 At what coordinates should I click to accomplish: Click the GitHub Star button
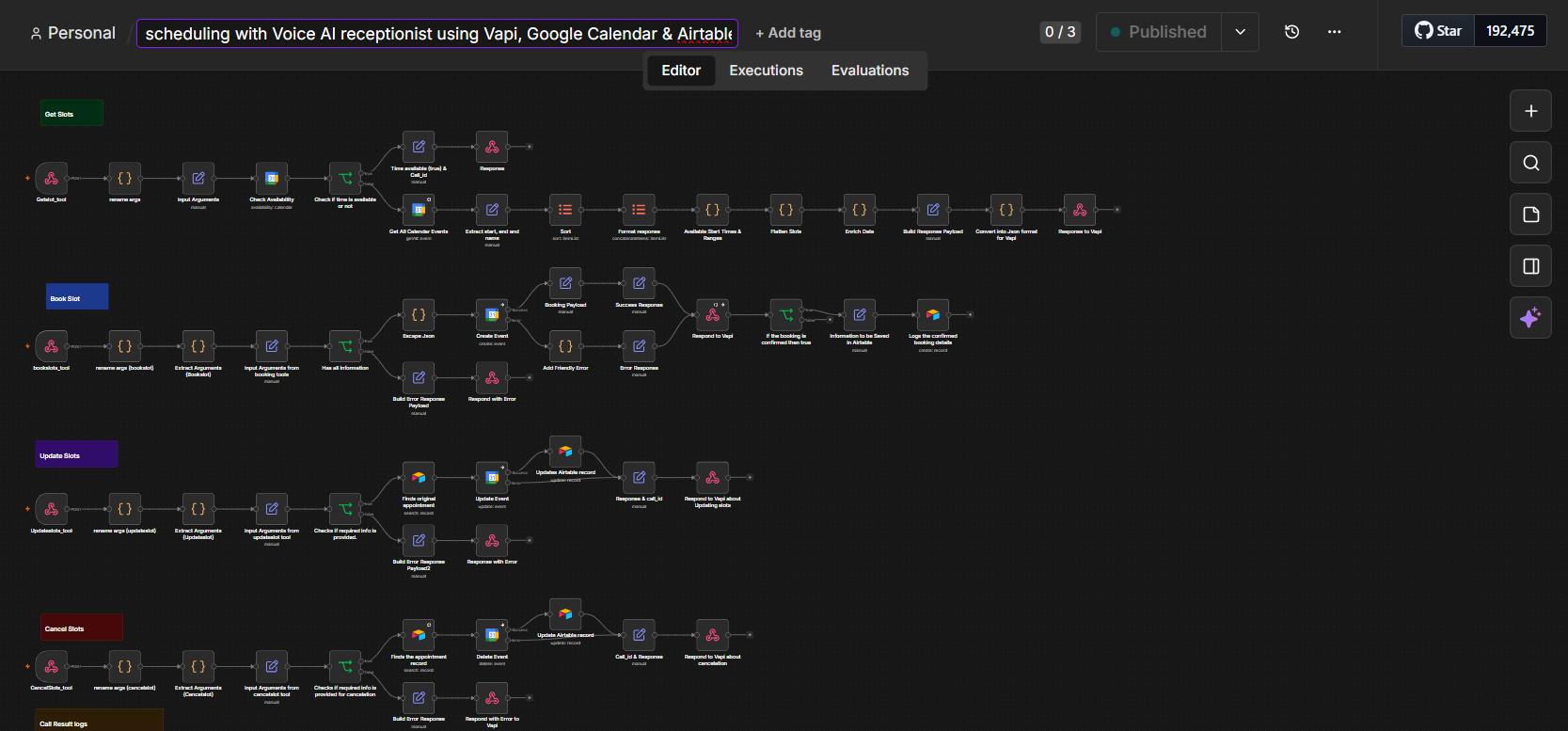[x=1438, y=31]
